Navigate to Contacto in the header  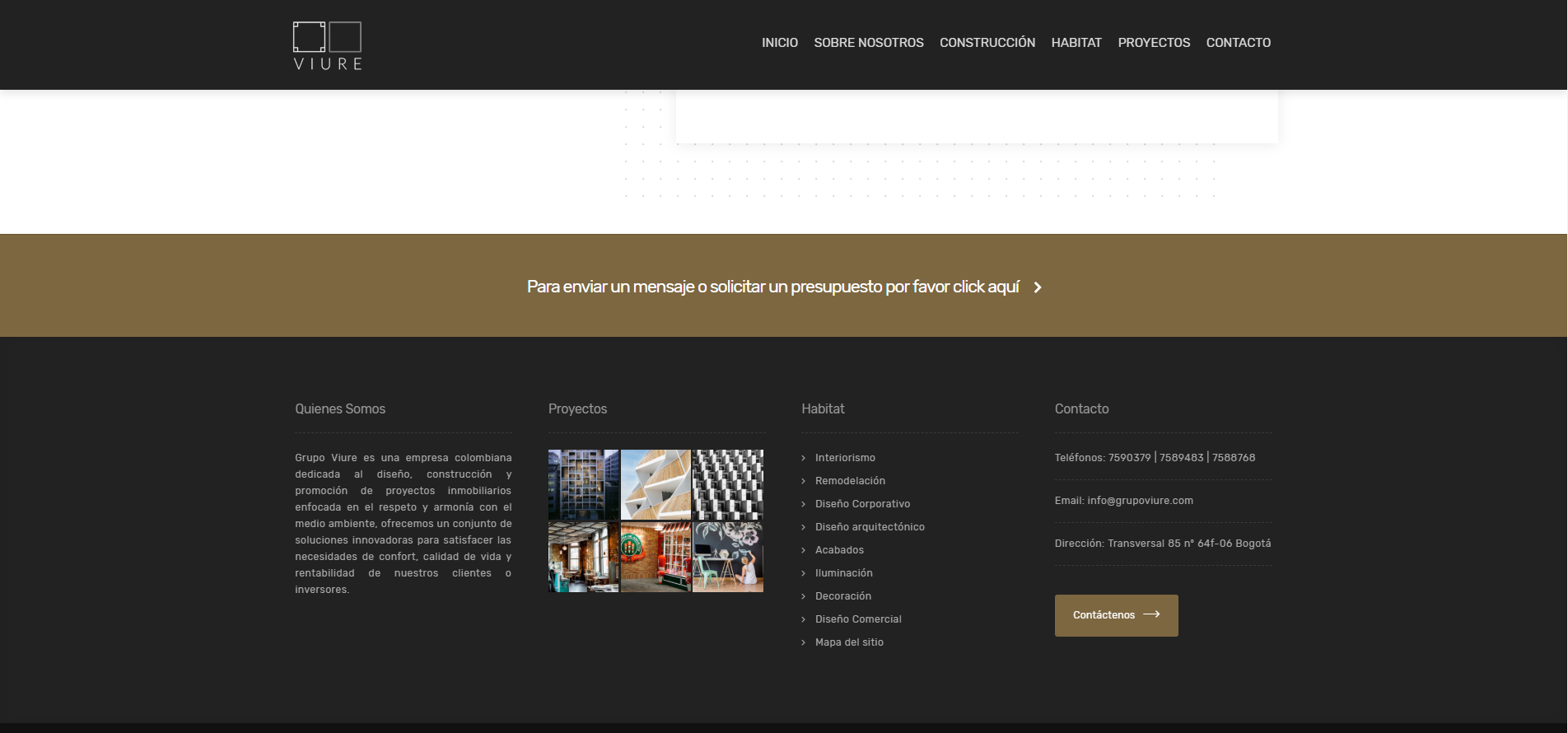click(x=1239, y=43)
